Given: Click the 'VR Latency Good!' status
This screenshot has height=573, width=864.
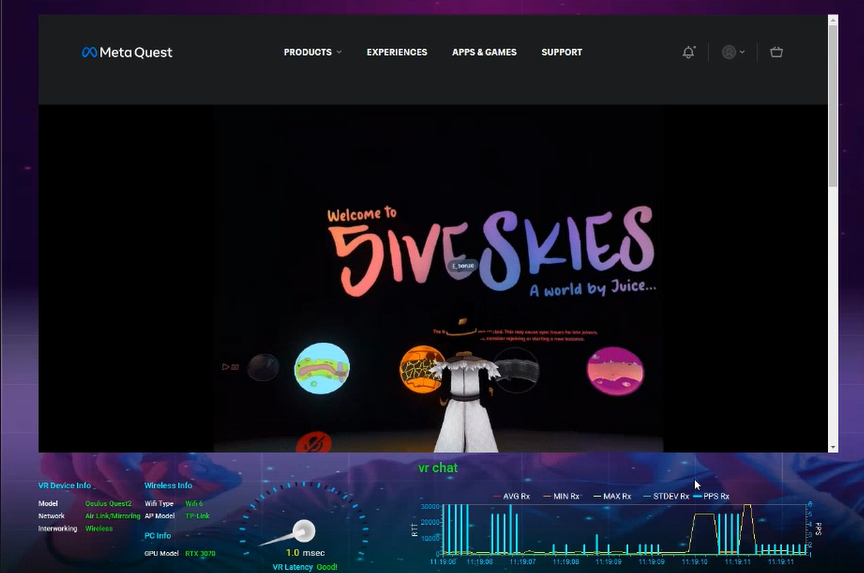Looking at the screenshot, I should [305, 567].
